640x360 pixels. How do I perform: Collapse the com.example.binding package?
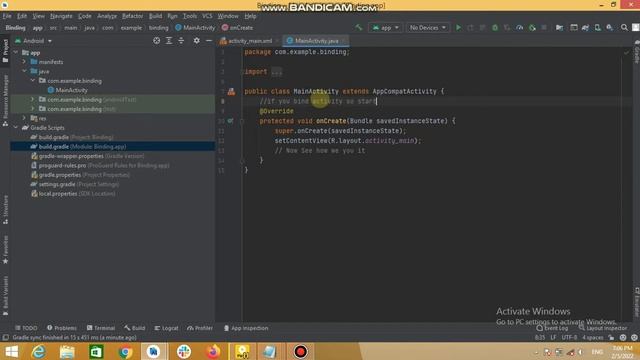coord(33,80)
